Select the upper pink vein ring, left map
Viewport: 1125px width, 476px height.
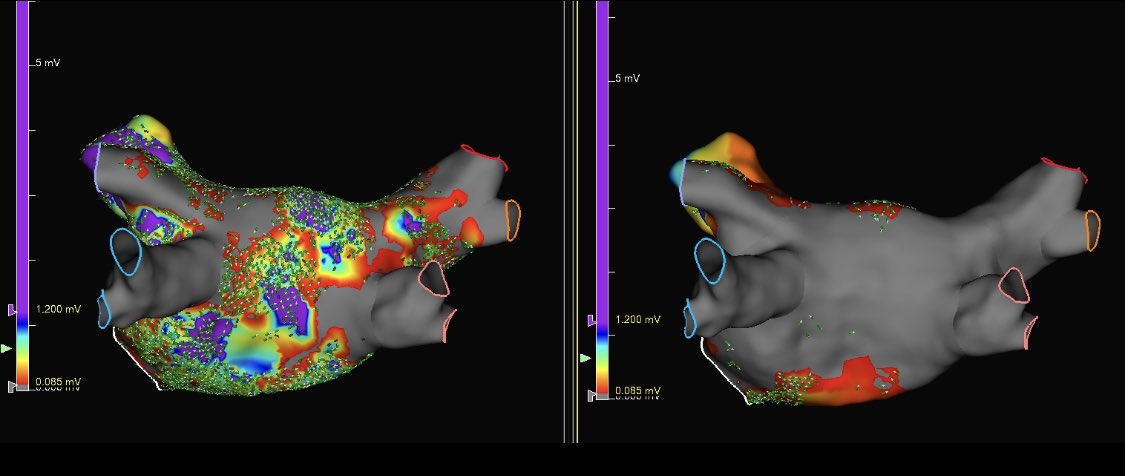click(x=434, y=279)
